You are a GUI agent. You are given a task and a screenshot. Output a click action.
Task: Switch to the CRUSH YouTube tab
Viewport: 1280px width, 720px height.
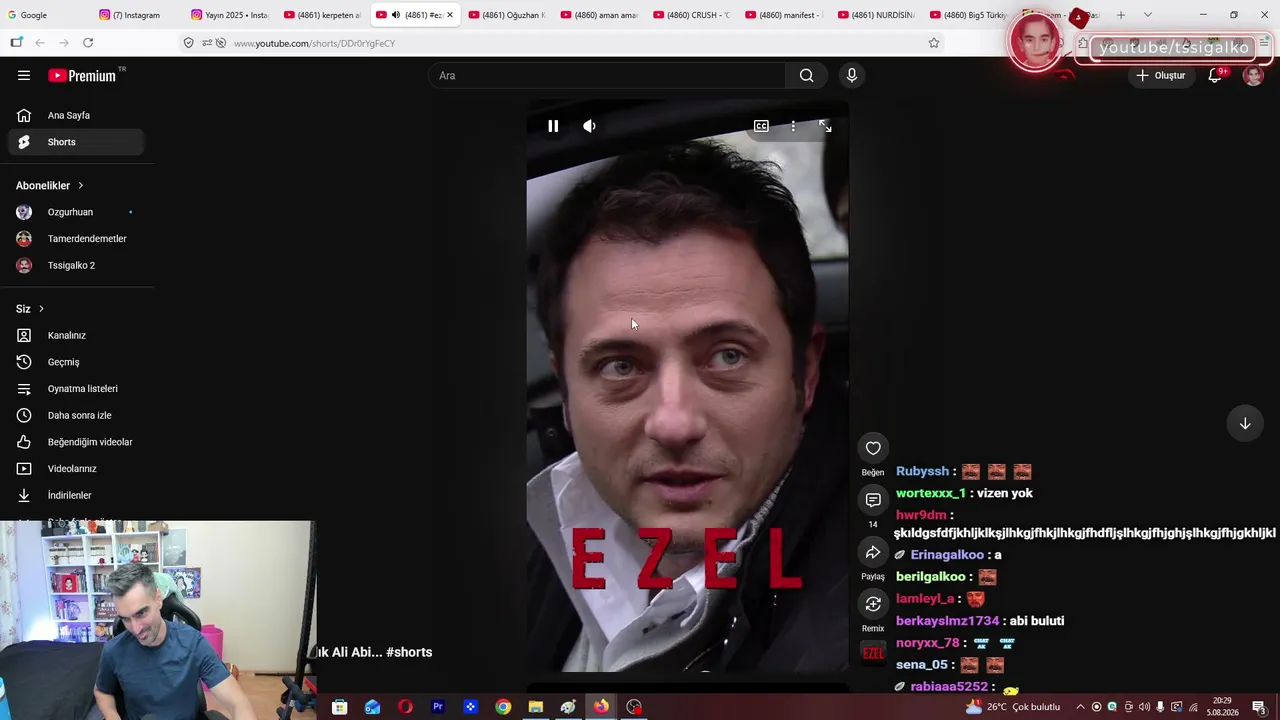click(690, 15)
